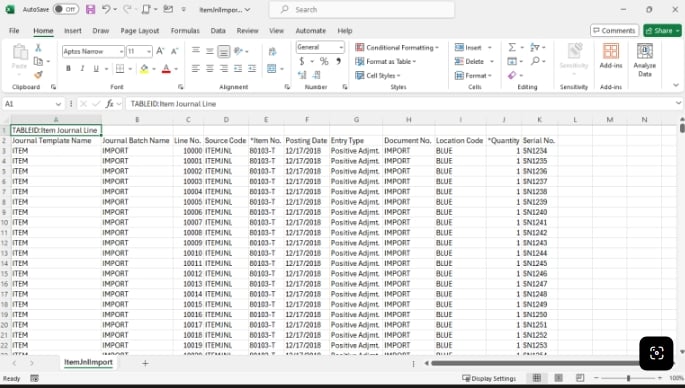This screenshot has width=685, height=388.
Task: Apply Percent Style format
Action: click(324, 61)
